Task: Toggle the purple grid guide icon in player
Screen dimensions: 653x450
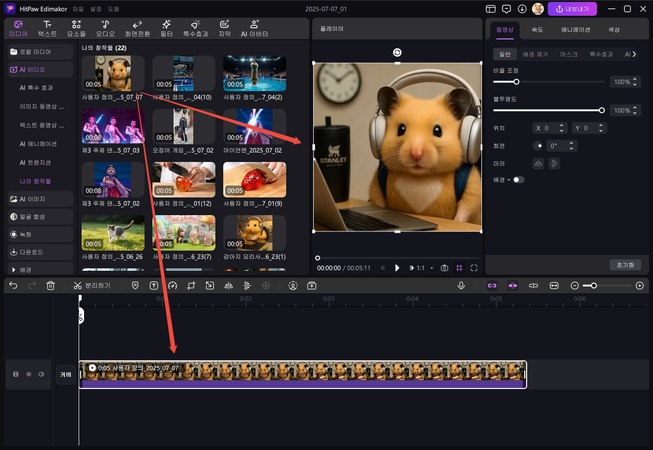Action: coord(459,268)
